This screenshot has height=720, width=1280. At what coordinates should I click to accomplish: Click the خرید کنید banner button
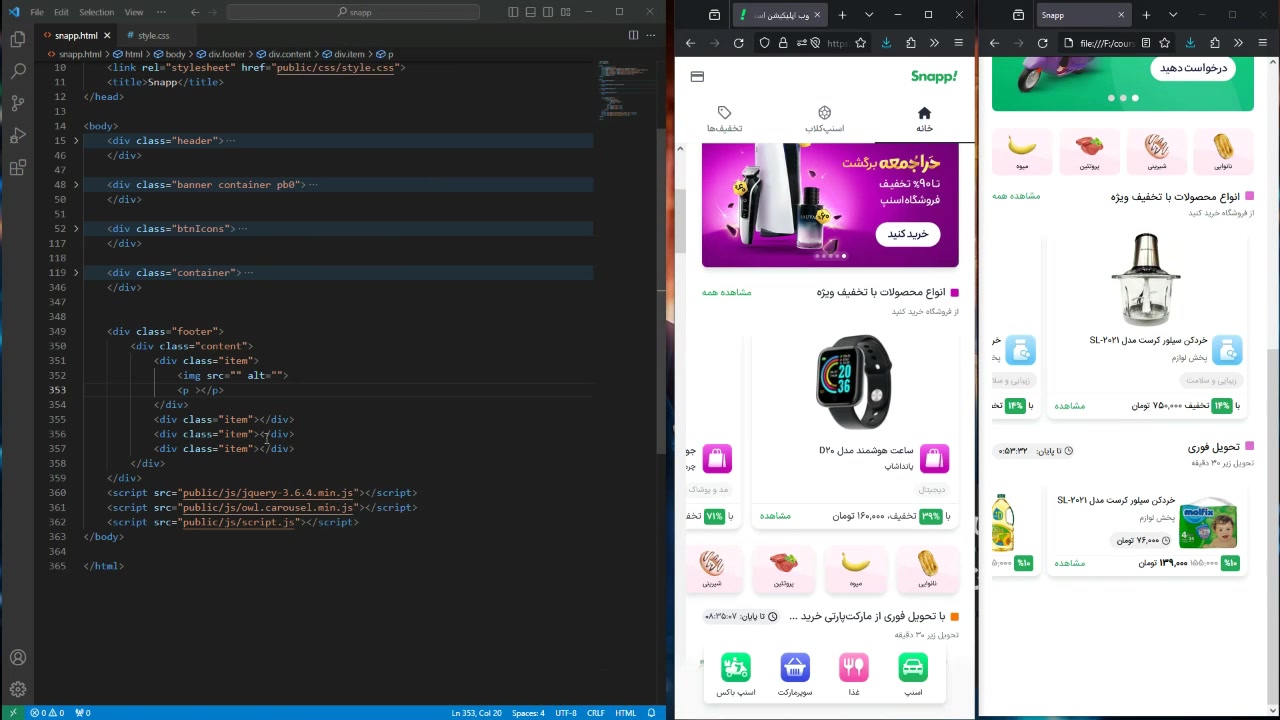point(908,234)
